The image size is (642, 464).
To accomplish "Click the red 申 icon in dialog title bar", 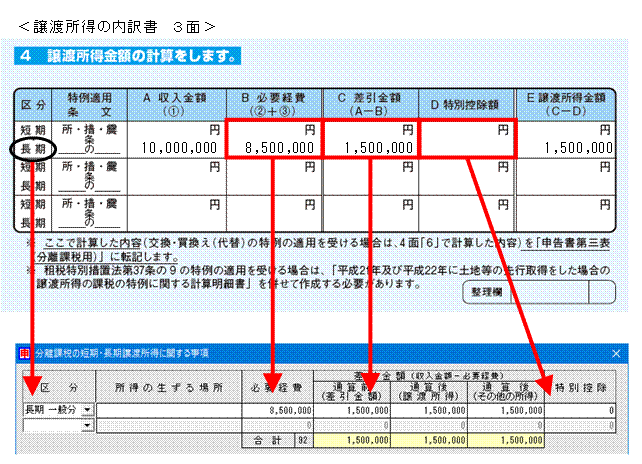I will (25, 353).
